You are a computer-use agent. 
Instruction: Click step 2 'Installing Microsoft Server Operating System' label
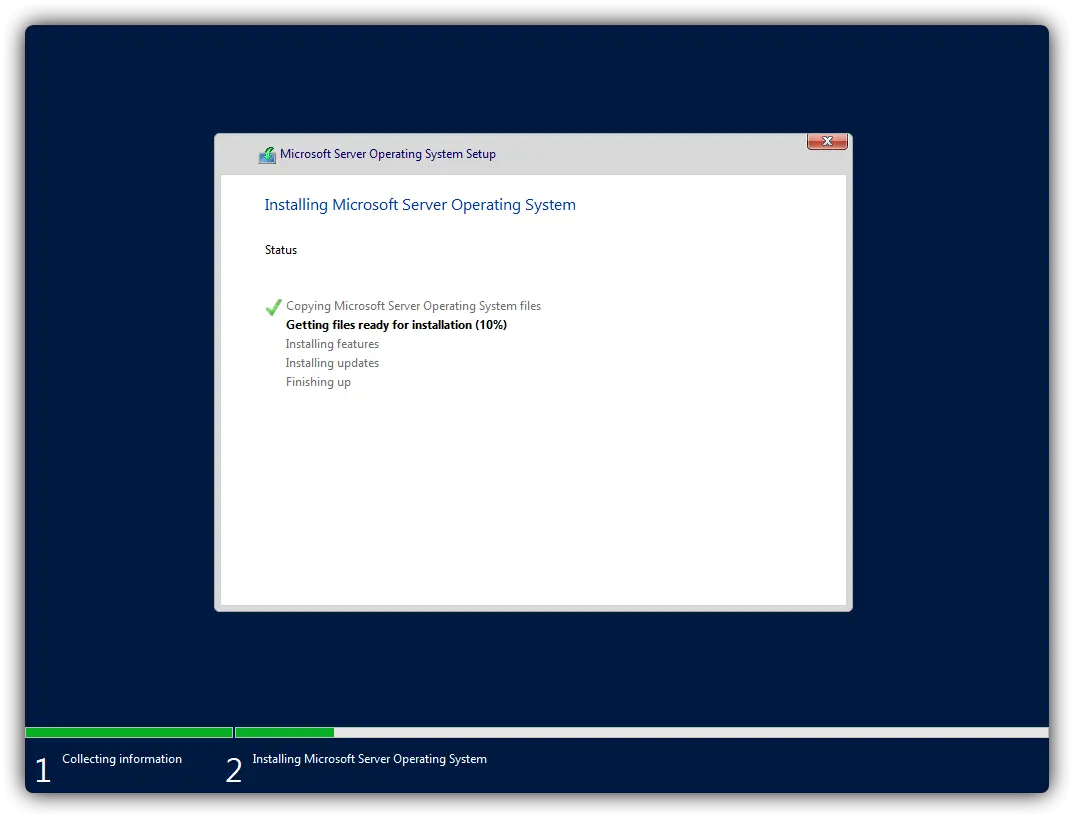click(x=369, y=759)
